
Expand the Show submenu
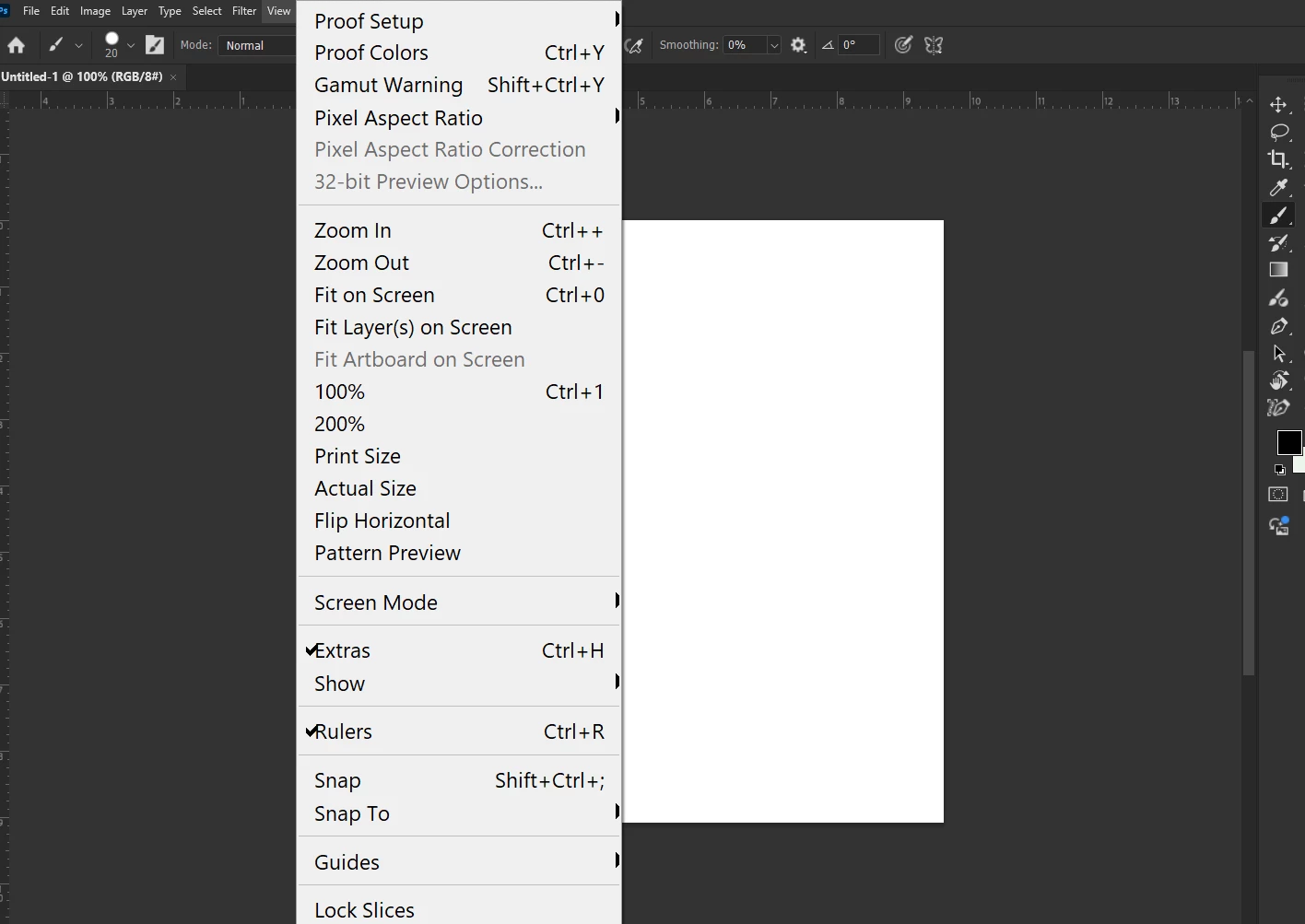tap(459, 684)
